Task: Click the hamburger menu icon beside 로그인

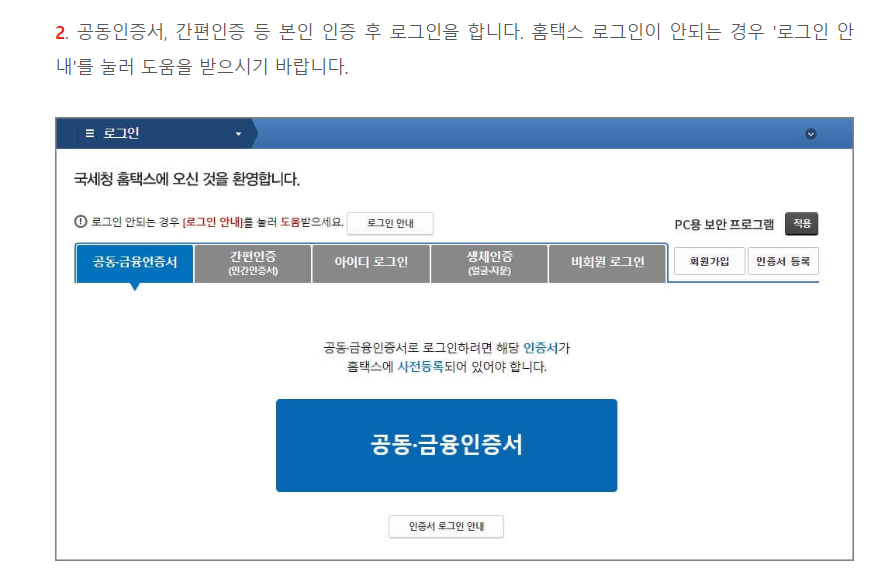Action: pos(90,133)
